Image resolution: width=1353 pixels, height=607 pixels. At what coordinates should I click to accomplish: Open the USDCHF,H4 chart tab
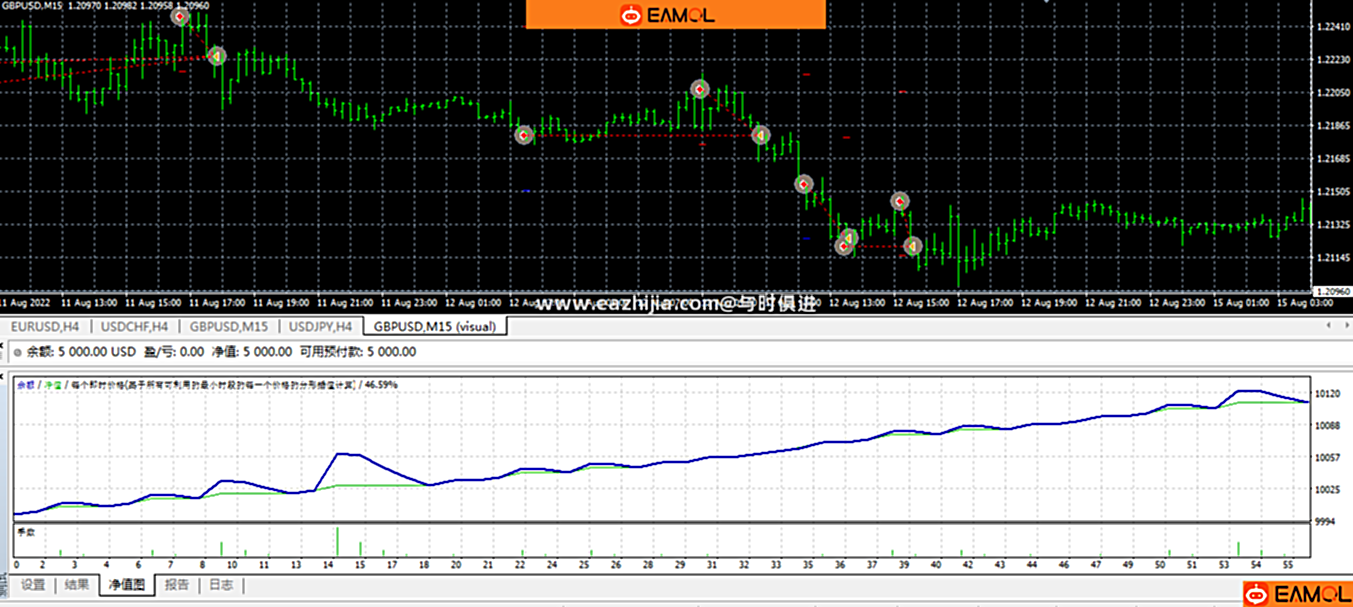[x=134, y=326]
